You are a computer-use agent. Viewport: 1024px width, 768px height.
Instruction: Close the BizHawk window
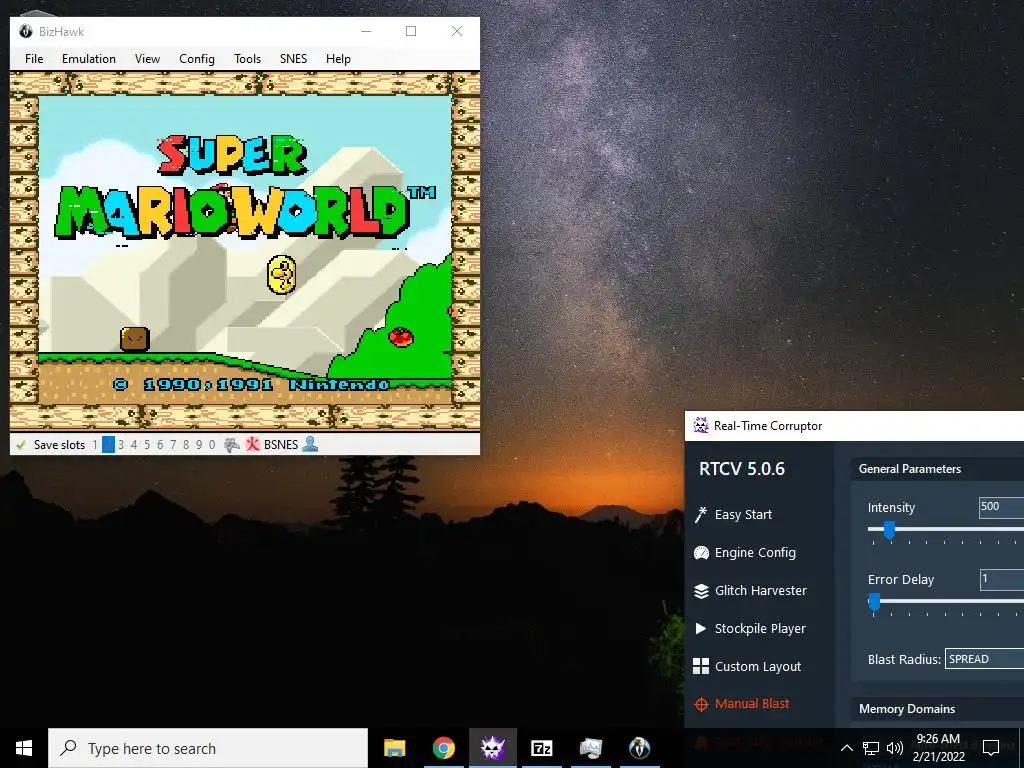pyautogui.click(x=457, y=31)
